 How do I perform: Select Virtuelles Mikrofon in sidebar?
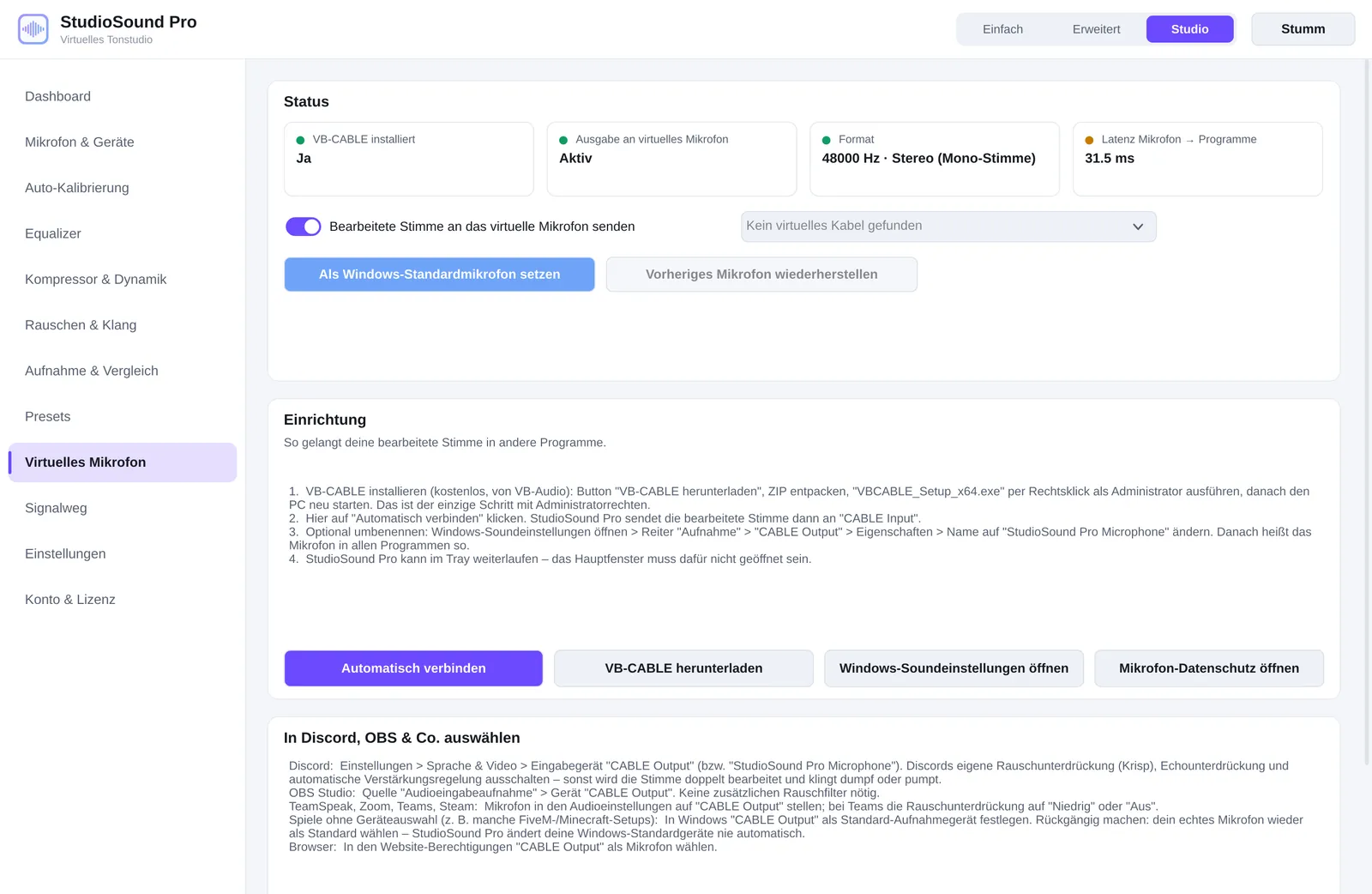(x=123, y=462)
